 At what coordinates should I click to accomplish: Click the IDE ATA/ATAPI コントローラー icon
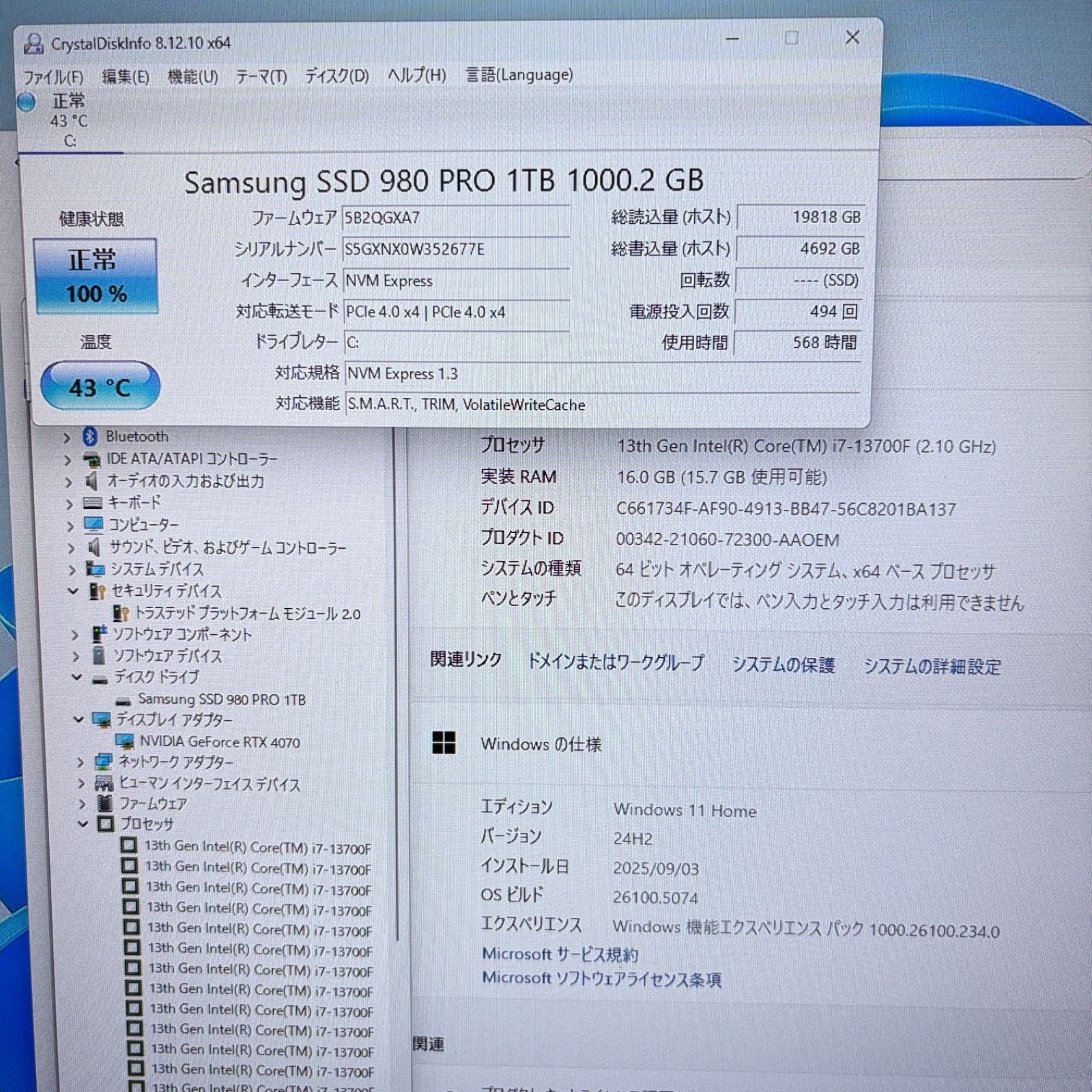tap(91, 459)
